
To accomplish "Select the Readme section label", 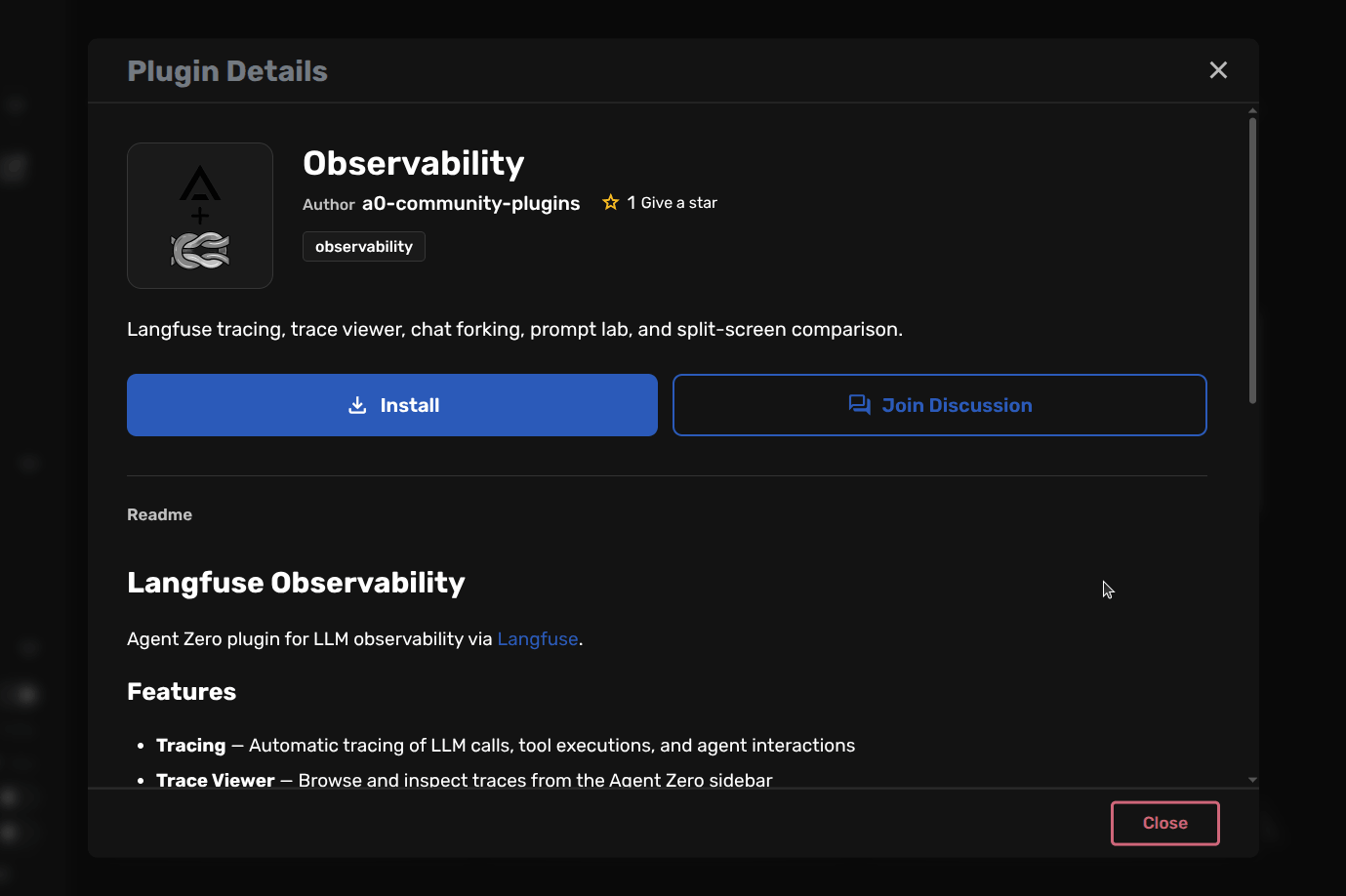I will (x=159, y=514).
